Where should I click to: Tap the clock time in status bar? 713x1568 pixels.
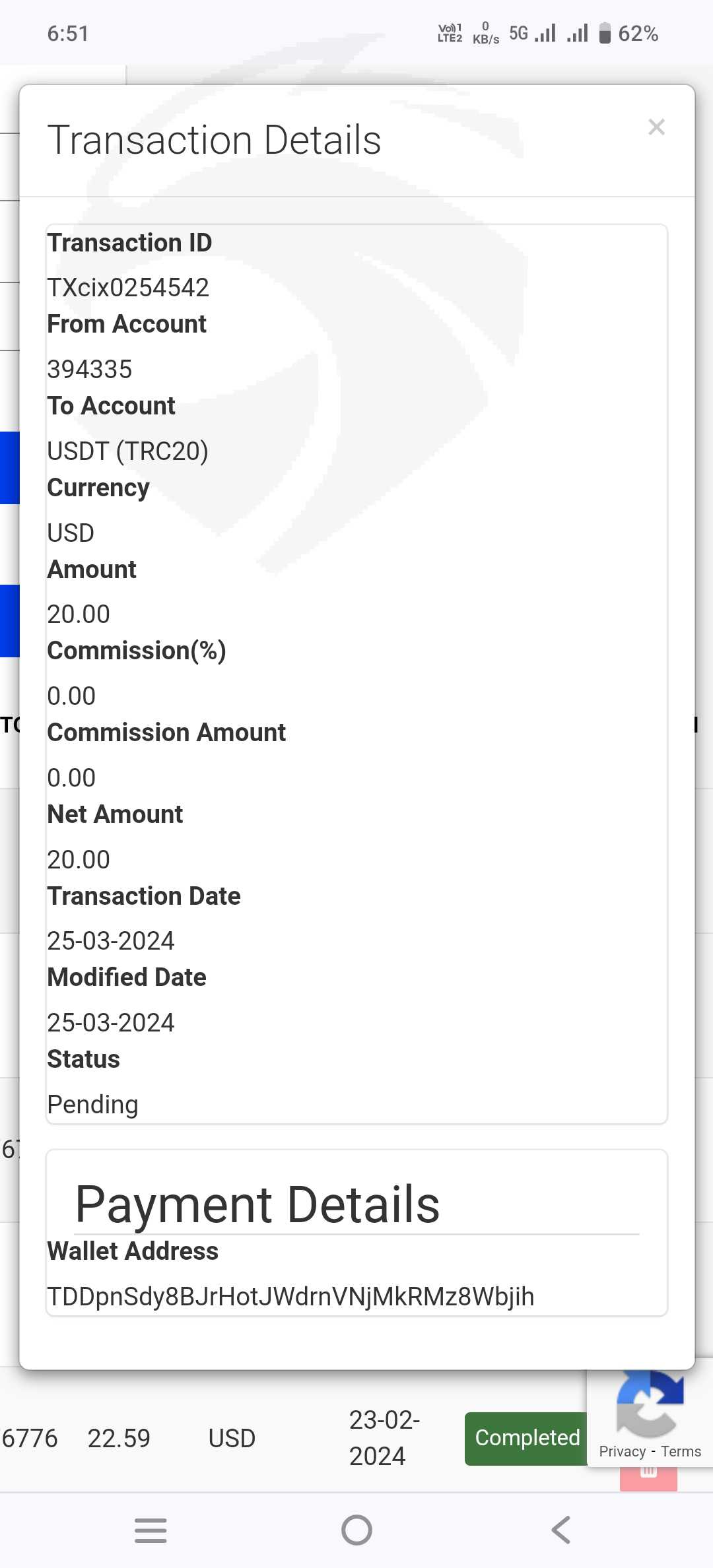click(67, 33)
